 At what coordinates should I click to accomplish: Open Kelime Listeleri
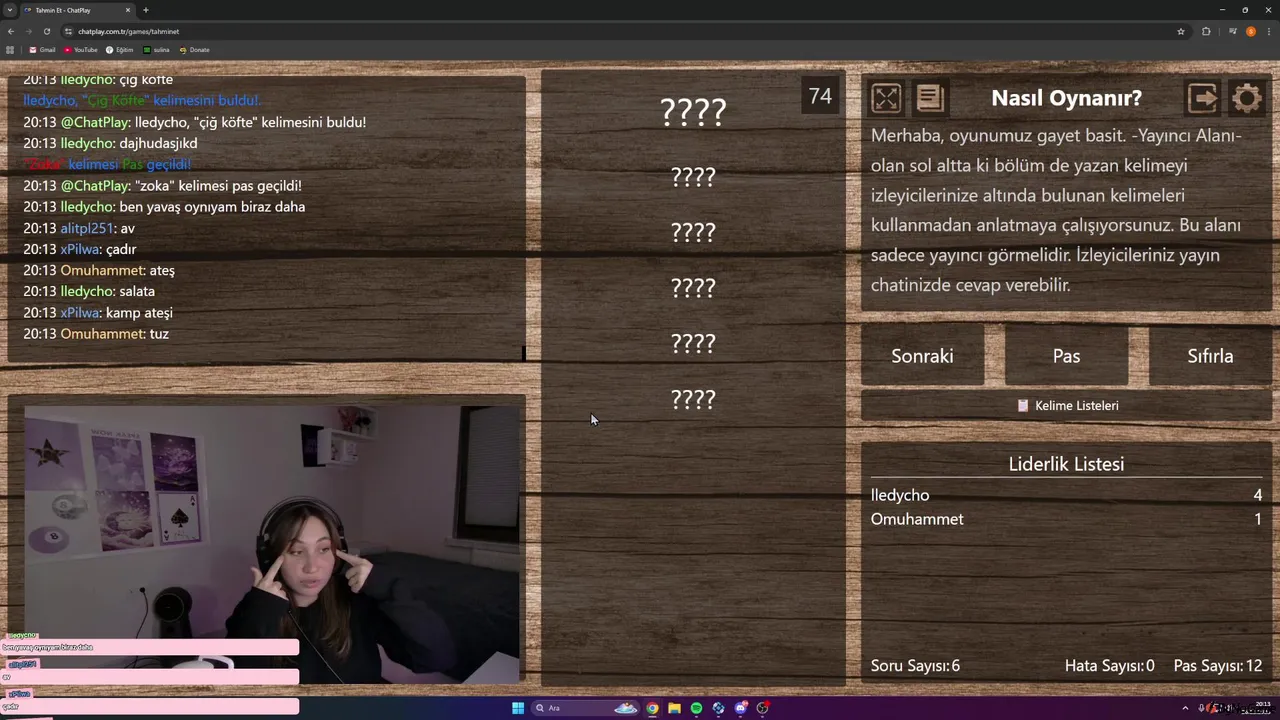(1066, 406)
